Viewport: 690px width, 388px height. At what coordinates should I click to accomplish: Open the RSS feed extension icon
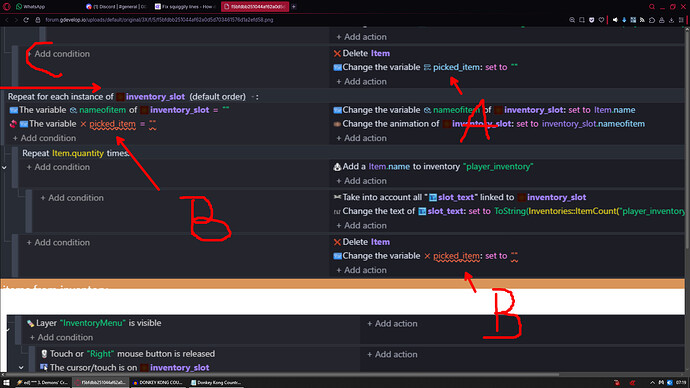(642, 20)
